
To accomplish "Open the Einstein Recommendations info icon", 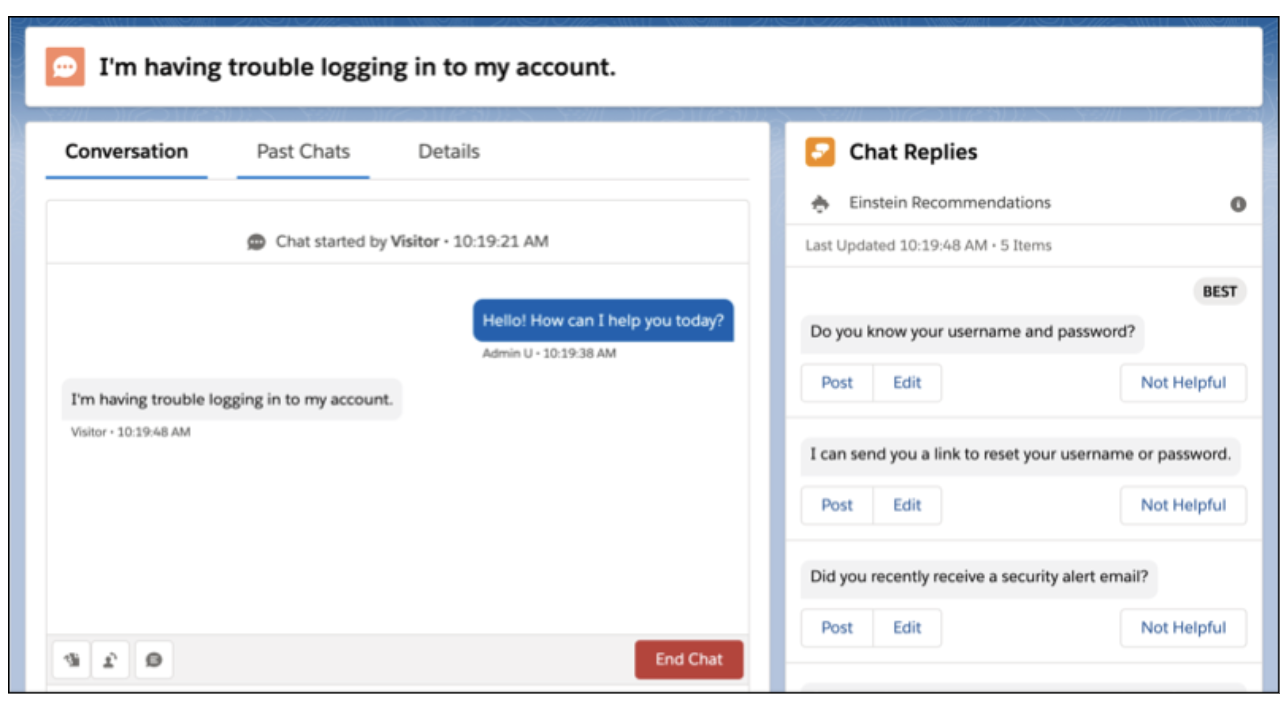I will (1238, 204).
